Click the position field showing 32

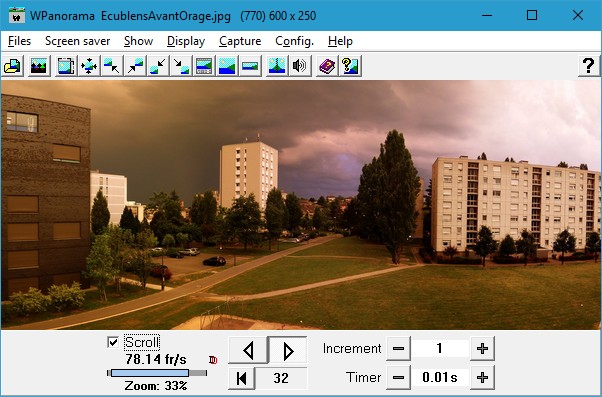click(x=281, y=378)
